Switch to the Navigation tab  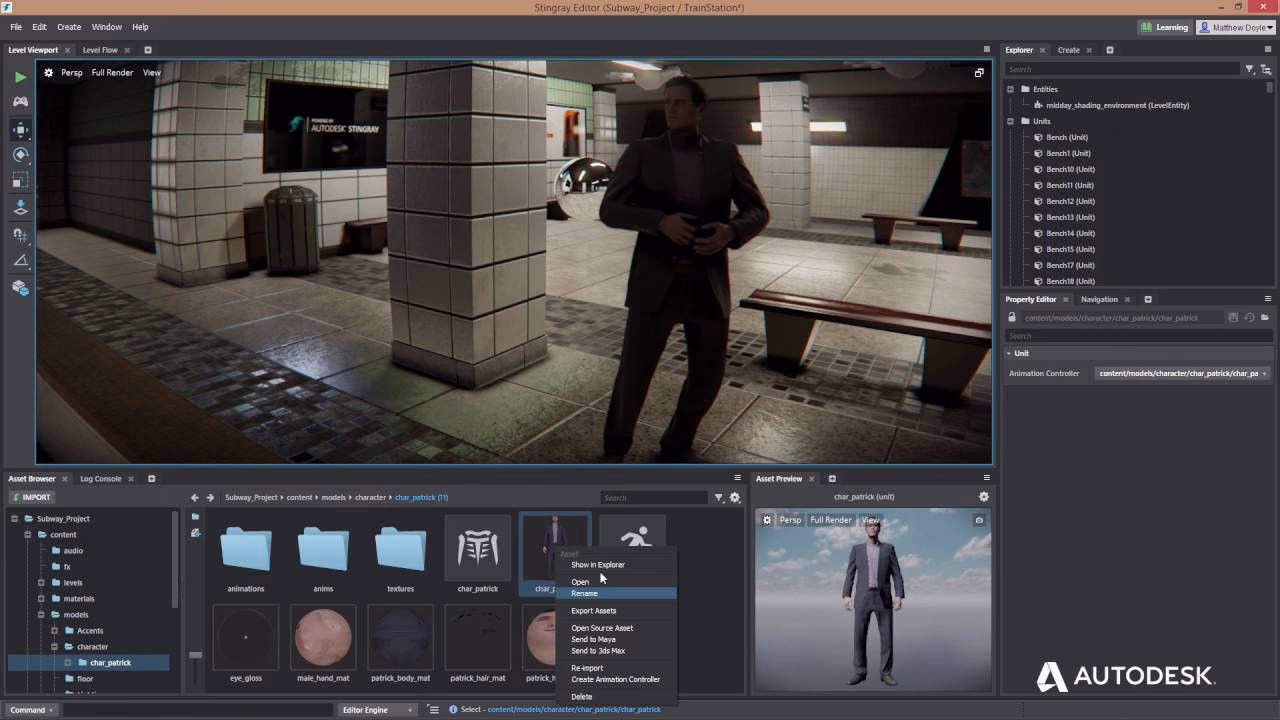[1099, 299]
